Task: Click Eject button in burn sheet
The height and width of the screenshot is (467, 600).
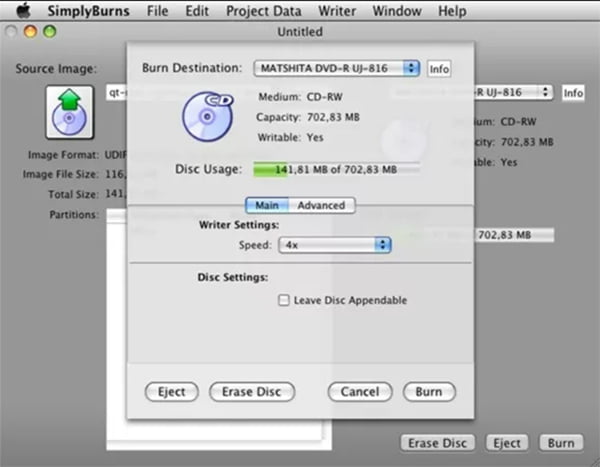Action: coord(171,392)
